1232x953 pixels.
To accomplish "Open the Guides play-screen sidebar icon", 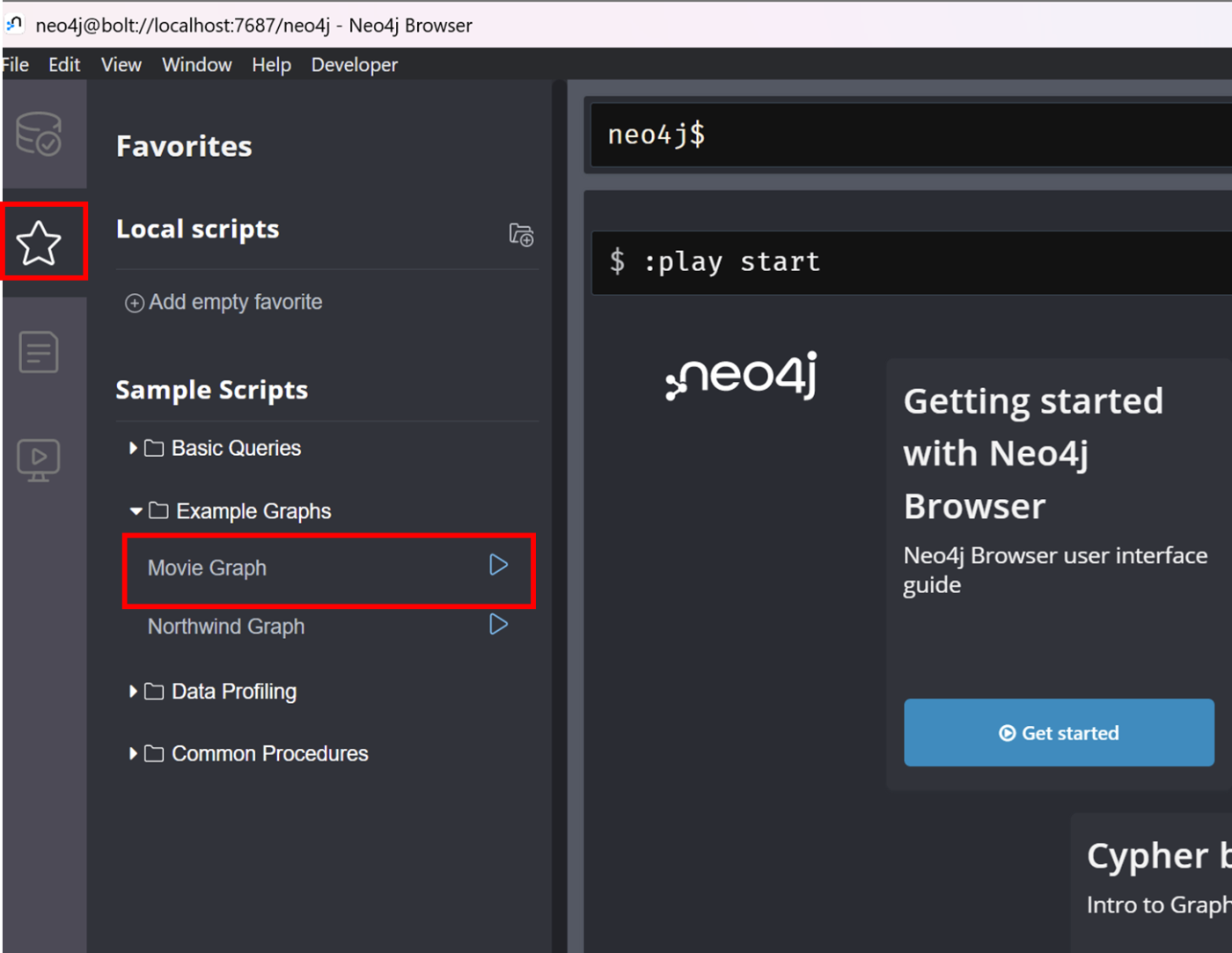I will tap(39, 460).
